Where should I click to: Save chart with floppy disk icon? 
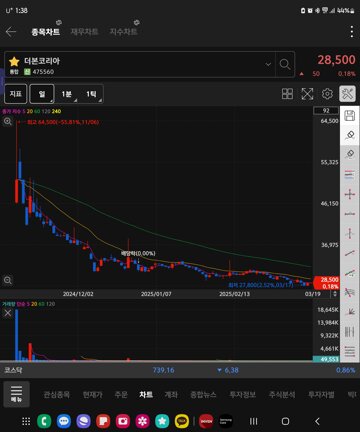[349, 116]
